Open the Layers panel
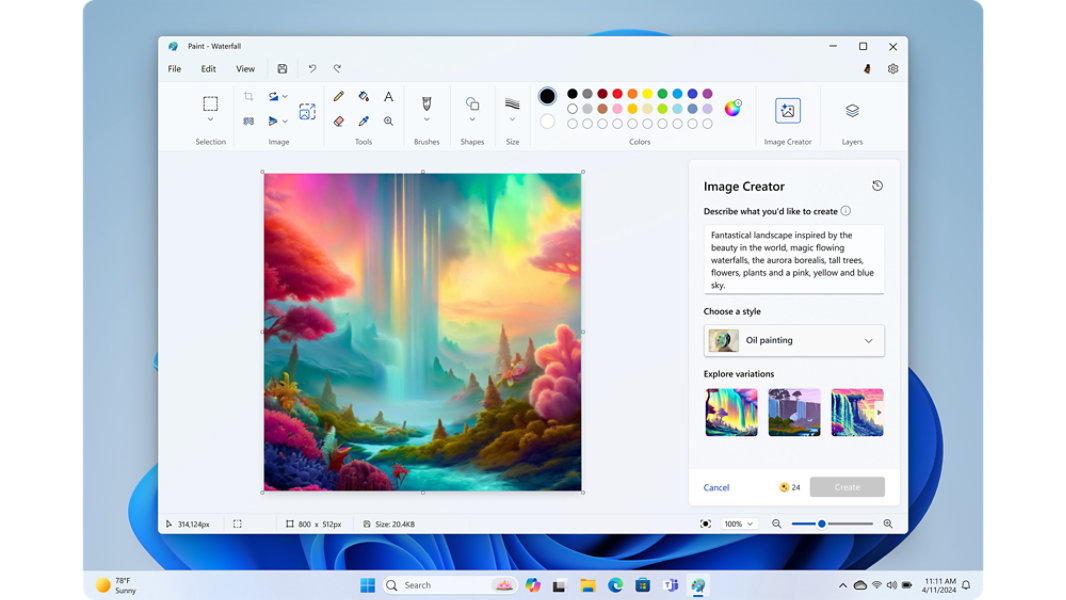Image resolution: width=1066 pixels, height=600 pixels. click(x=852, y=111)
